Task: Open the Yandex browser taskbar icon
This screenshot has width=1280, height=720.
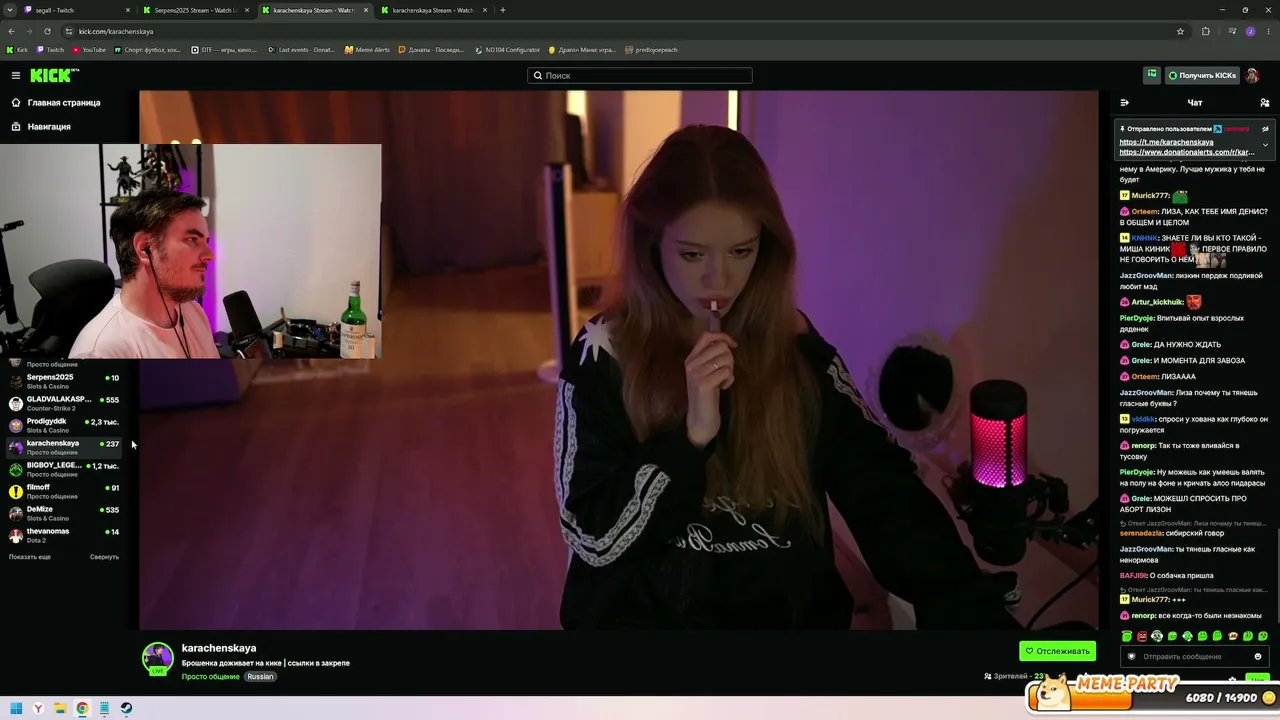Action: click(38, 708)
